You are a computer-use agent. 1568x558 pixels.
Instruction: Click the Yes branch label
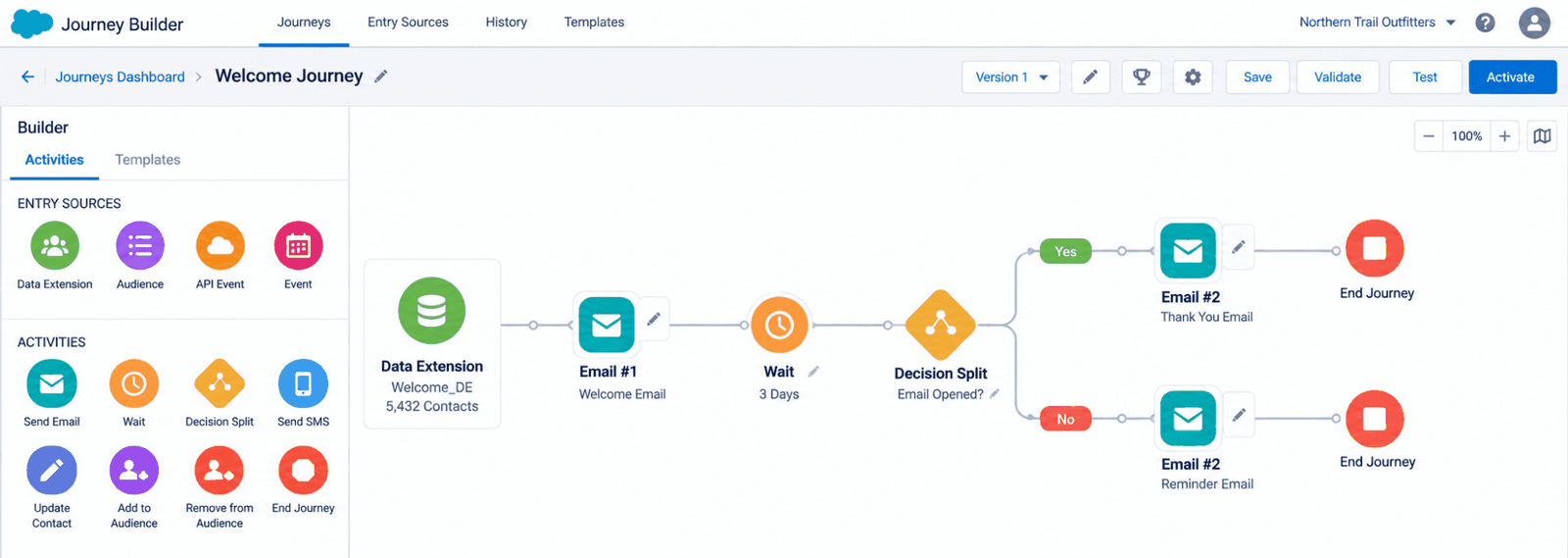click(1065, 252)
